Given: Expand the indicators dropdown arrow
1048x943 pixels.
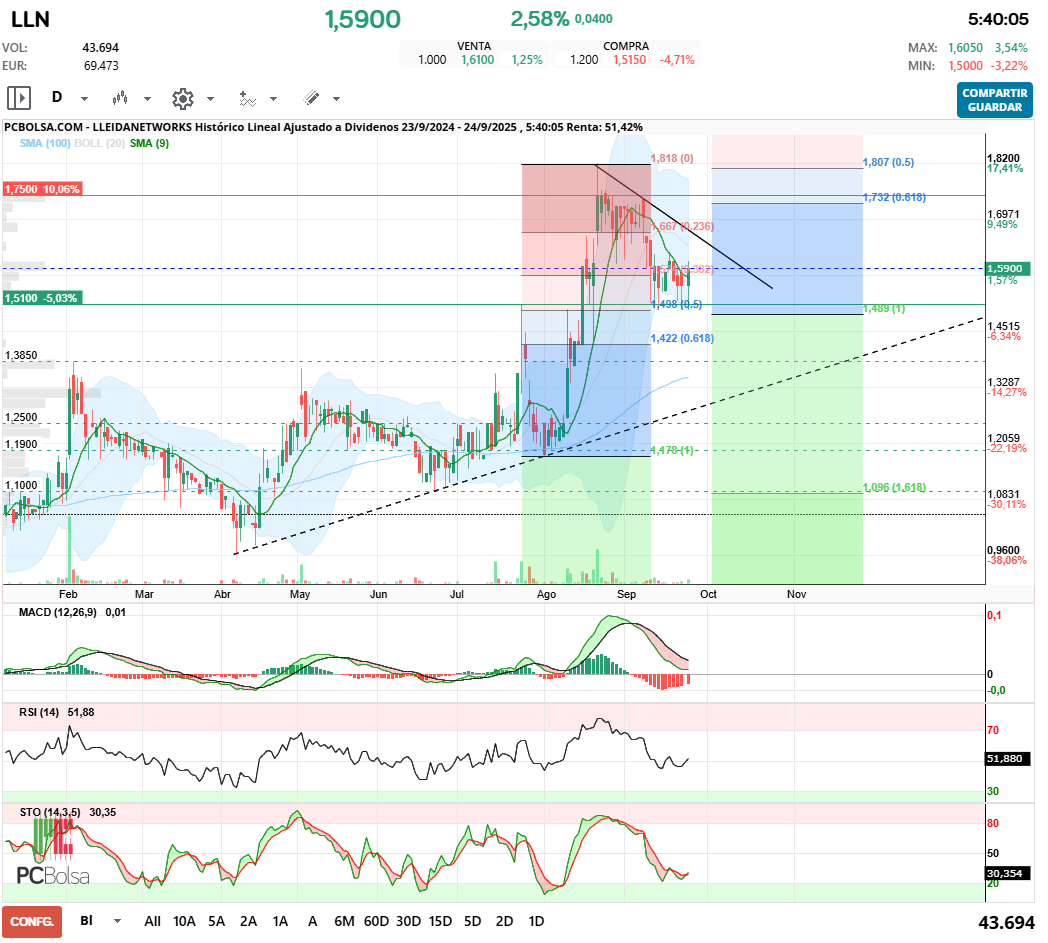Looking at the screenshot, I should pyautogui.click(x=273, y=99).
